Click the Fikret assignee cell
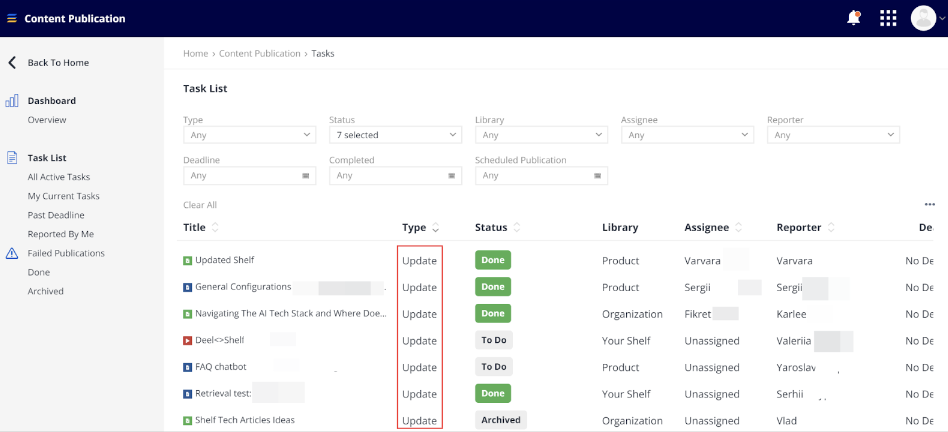The width and height of the screenshot is (948, 432). (698, 314)
